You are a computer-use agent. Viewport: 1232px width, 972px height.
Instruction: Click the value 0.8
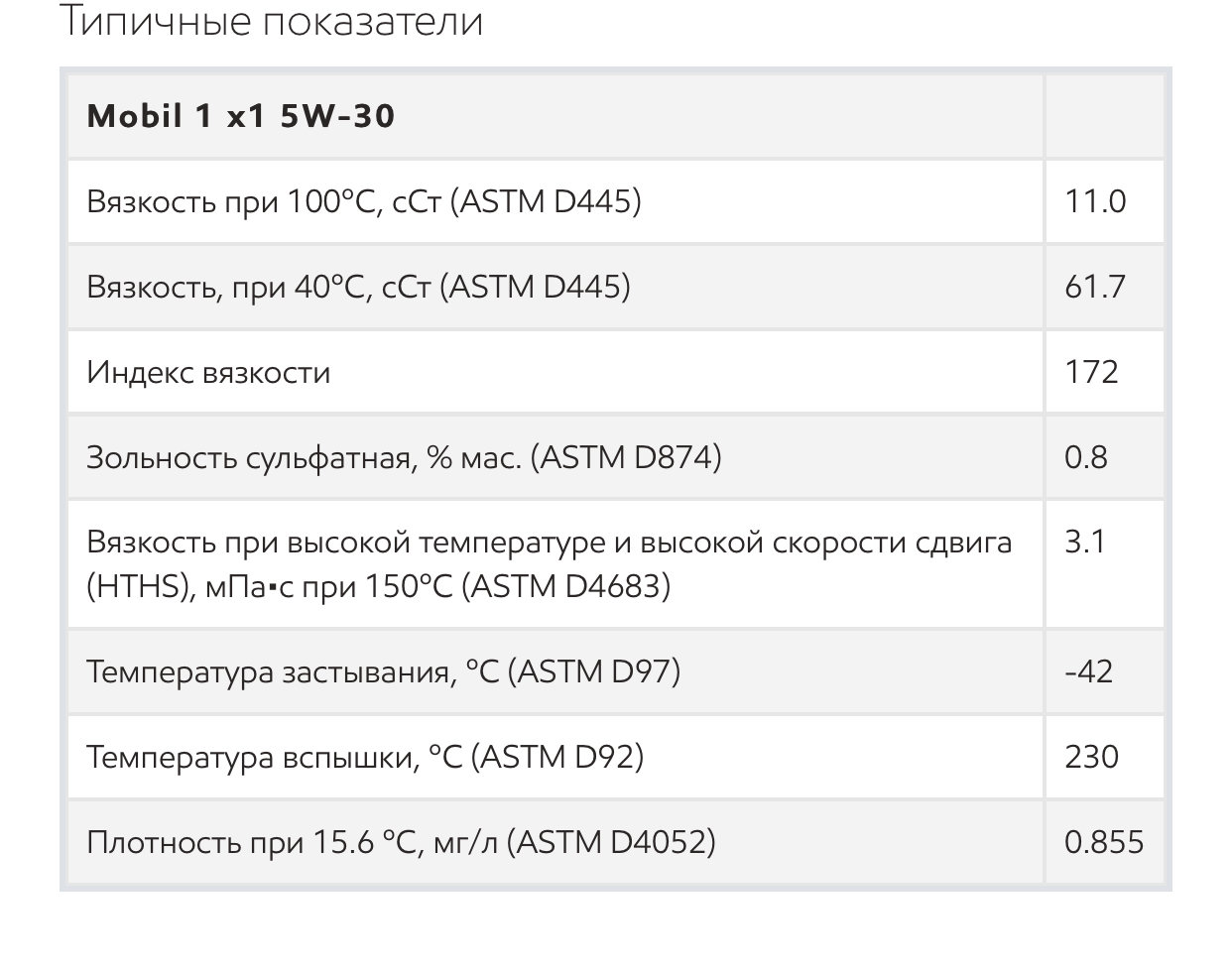(1086, 458)
